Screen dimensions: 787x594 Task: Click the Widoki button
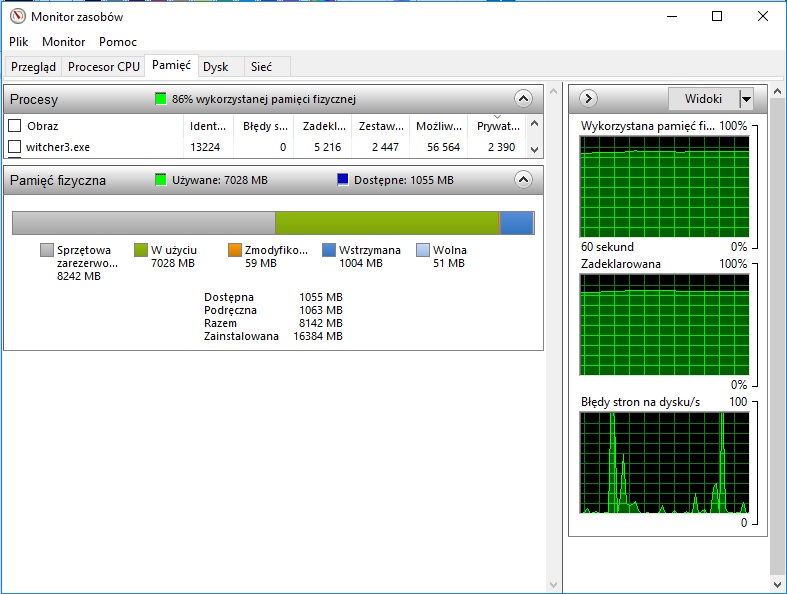pyautogui.click(x=703, y=98)
